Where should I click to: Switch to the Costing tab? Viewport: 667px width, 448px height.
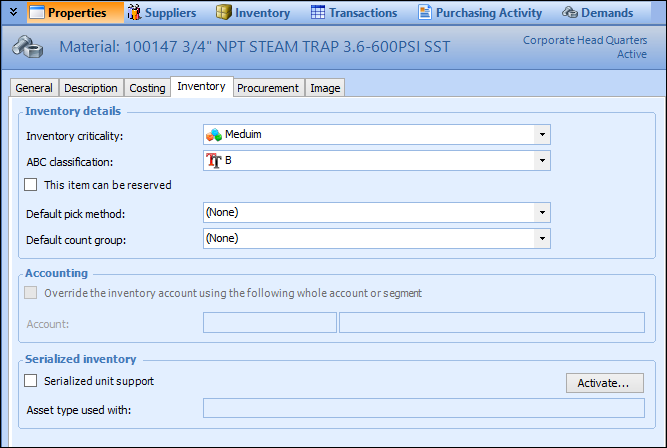[x=147, y=88]
